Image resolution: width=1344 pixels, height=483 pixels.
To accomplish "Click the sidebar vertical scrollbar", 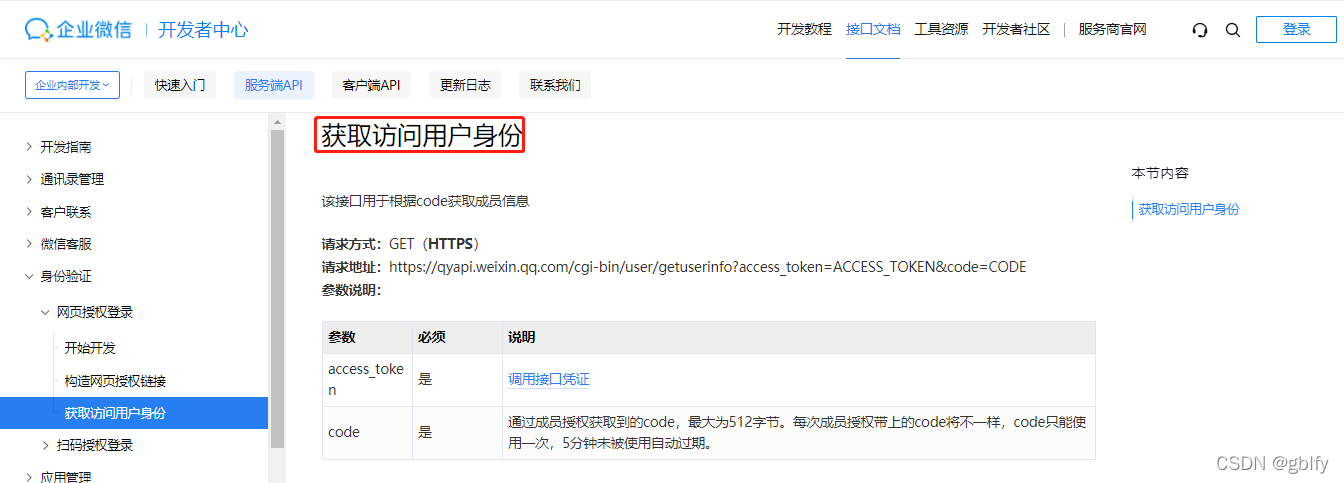I will (x=277, y=287).
